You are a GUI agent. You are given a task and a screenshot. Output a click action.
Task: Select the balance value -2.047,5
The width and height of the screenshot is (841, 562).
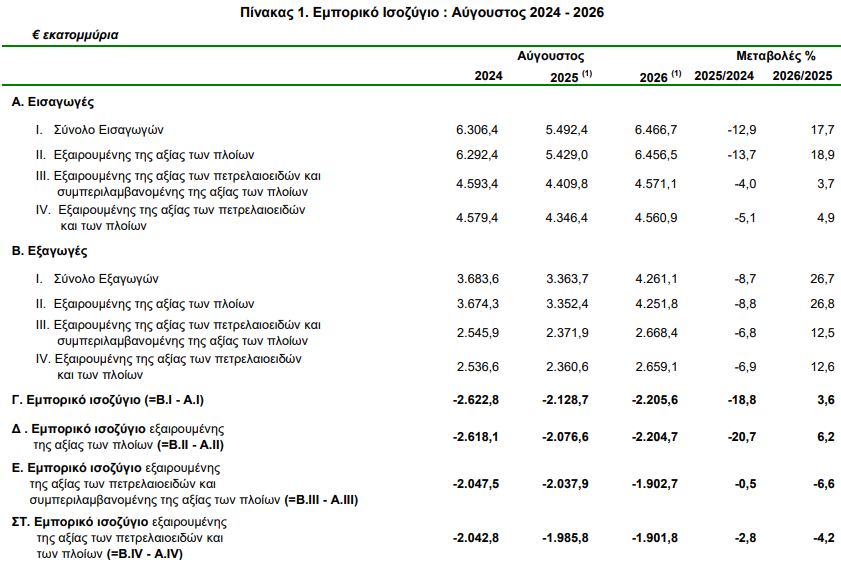(x=476, y=484)
